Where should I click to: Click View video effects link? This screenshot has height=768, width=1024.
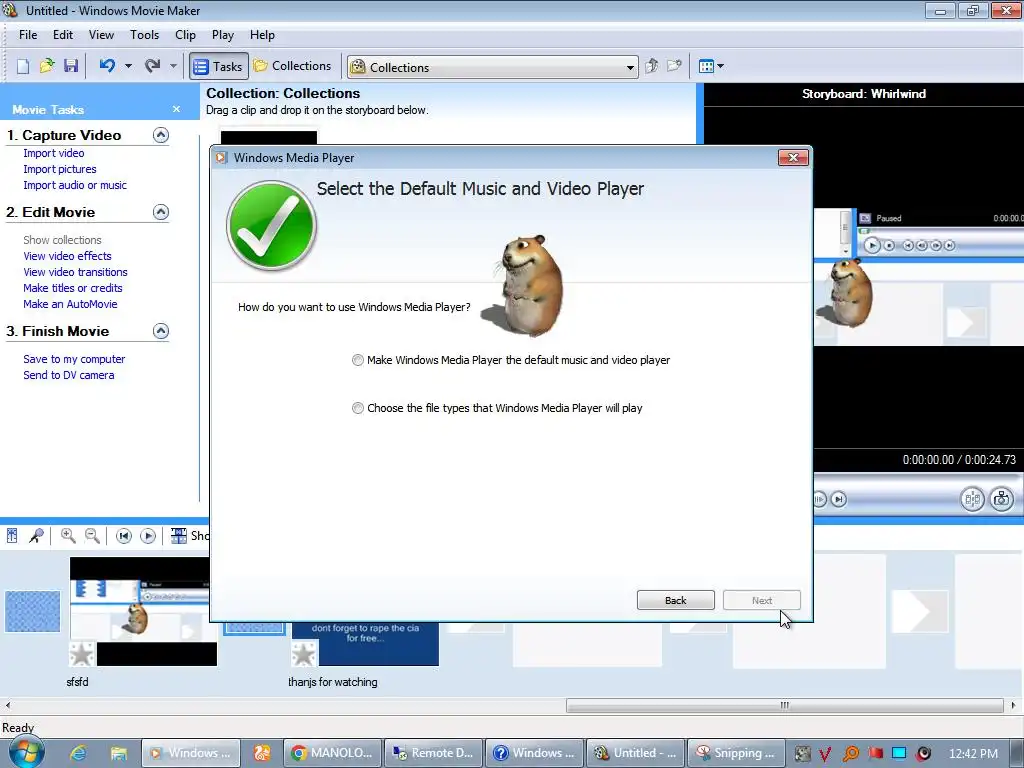[67, 256]
